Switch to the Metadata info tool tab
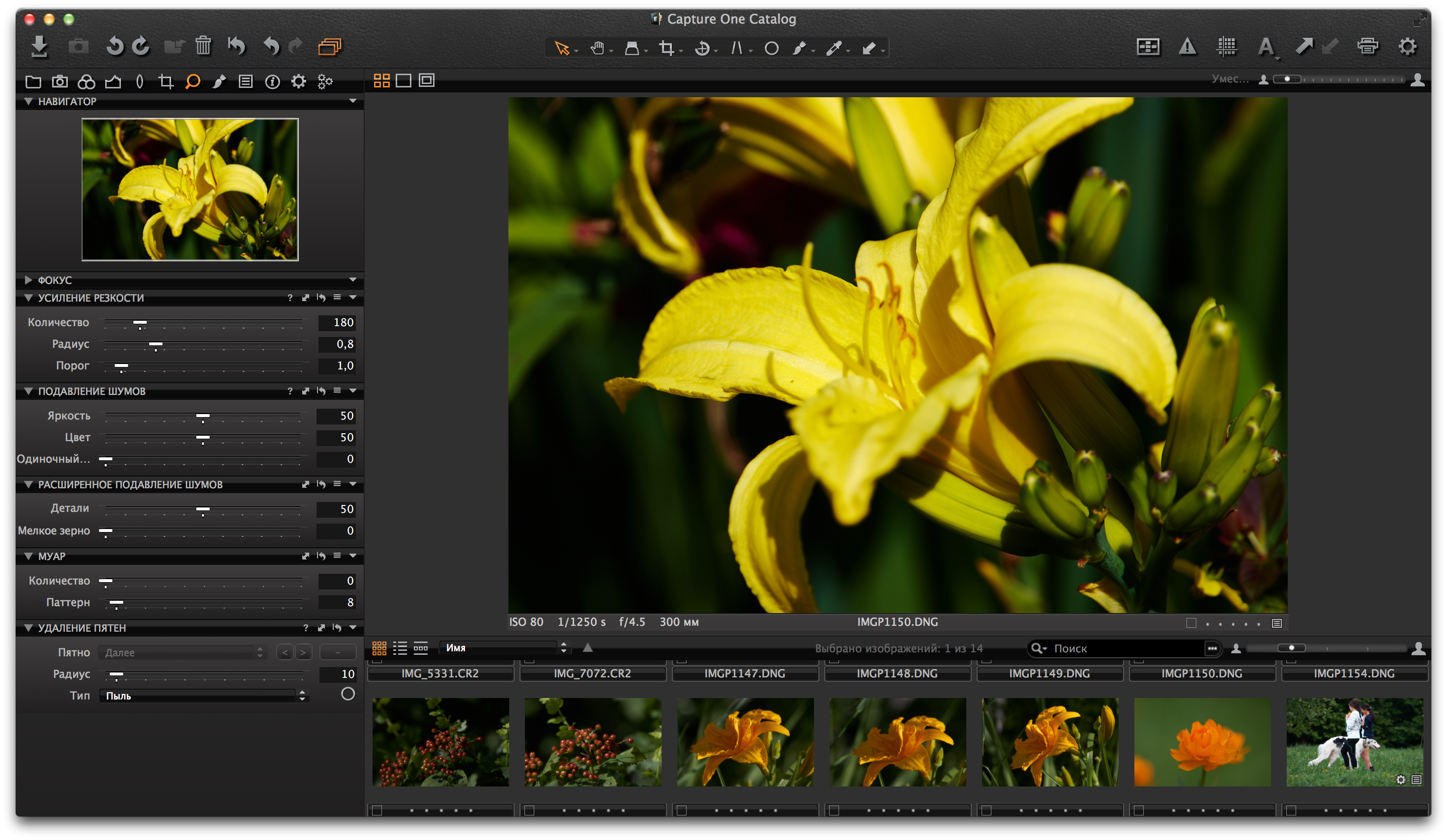The height and width of the screenshot is (840, 1447). click(x=272, y=82)
